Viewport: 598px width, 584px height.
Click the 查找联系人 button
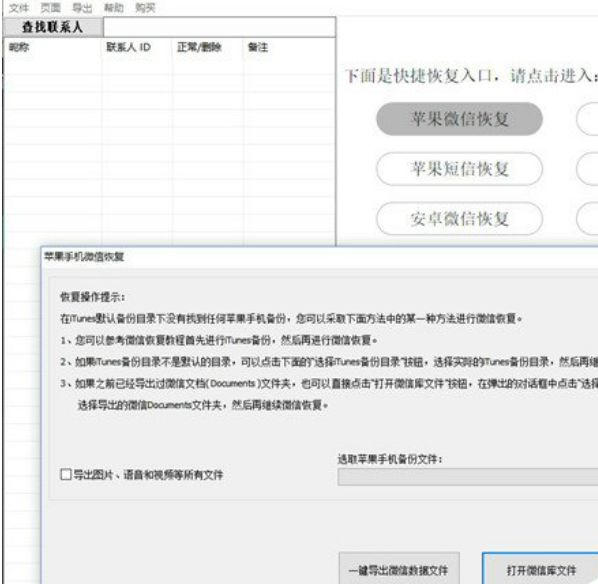pos(53,27)
